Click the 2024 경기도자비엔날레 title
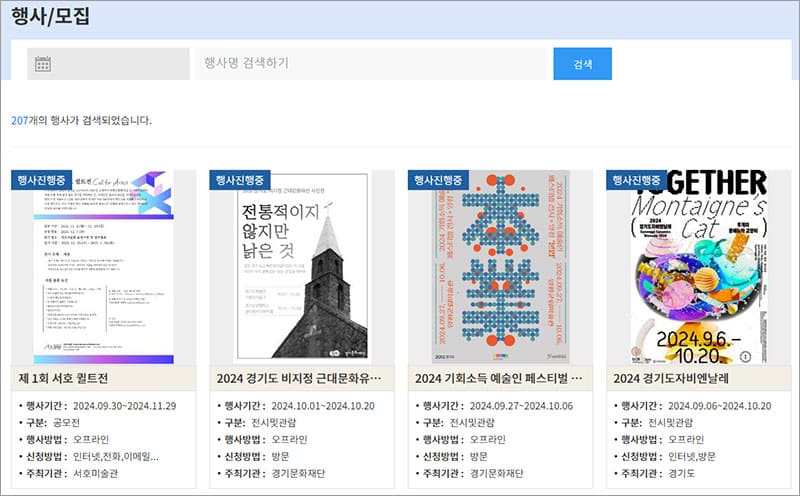This screenshot has width=800, height=496. 671,379
